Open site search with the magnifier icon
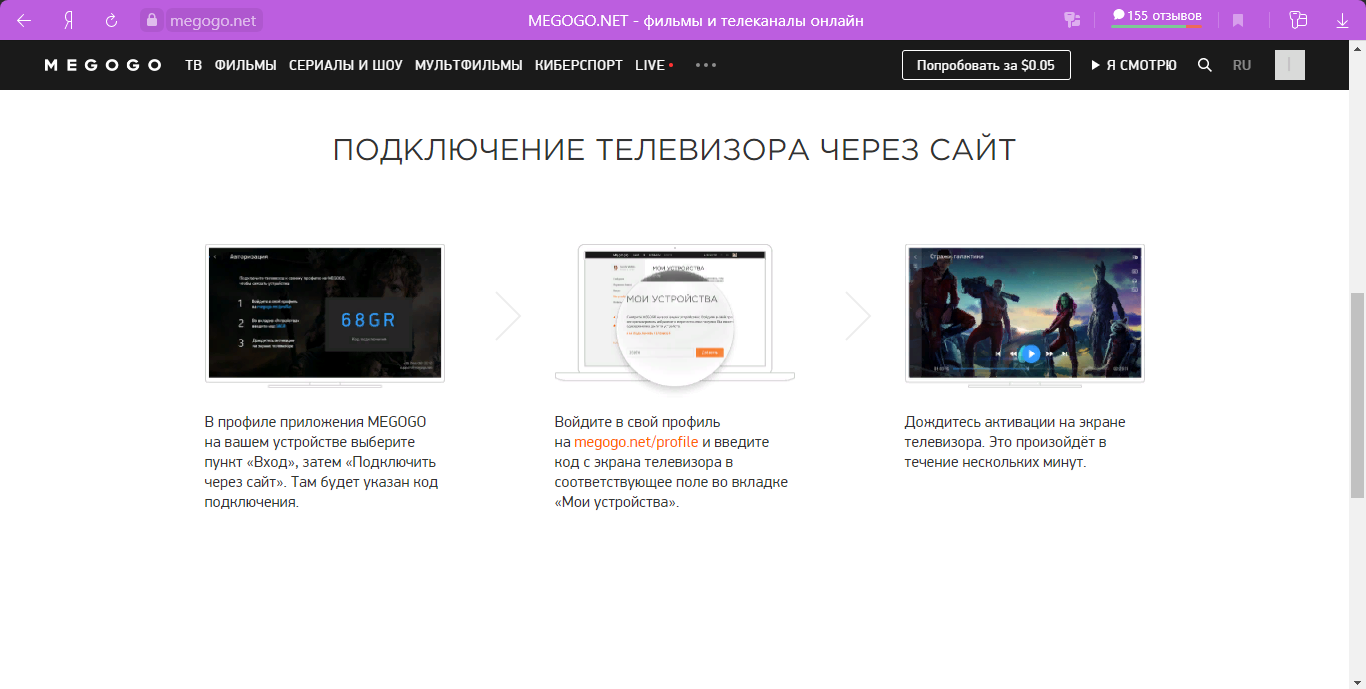 (1205, 65)
